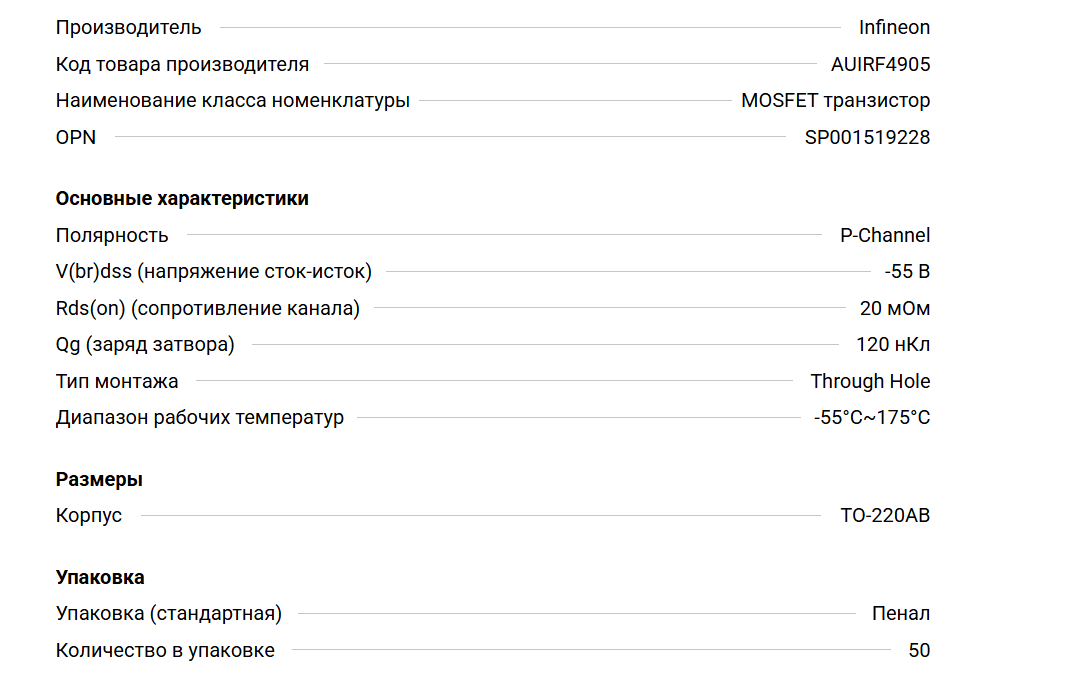The image size is (1080, 682).
Task: Click Диапазон рабочих температур label
Action: [199, 418]
